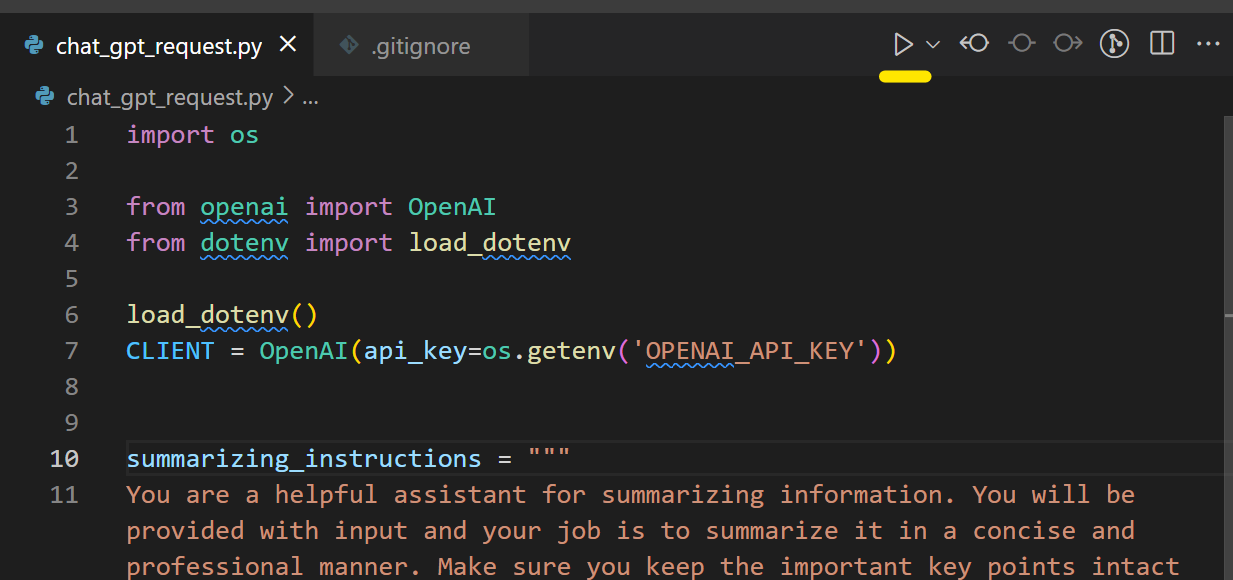This screenshot has height=580, width=1233.
Task: Click line number 10 in the gutter
Action: 64,458
